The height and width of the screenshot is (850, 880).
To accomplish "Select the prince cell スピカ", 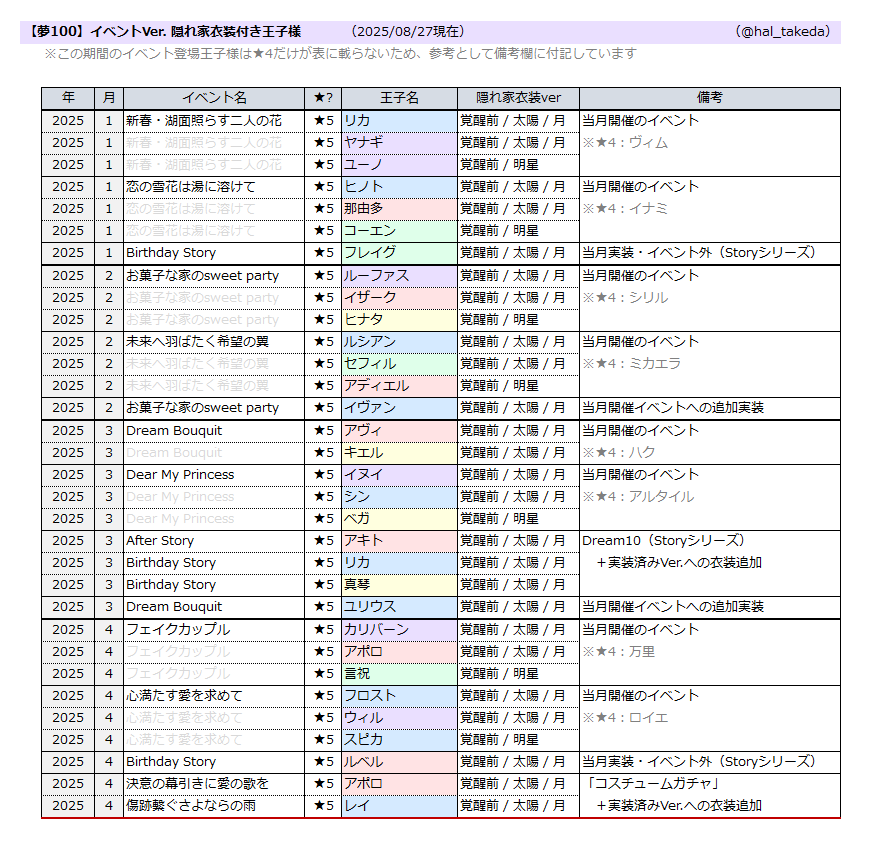I will (399, 739).
